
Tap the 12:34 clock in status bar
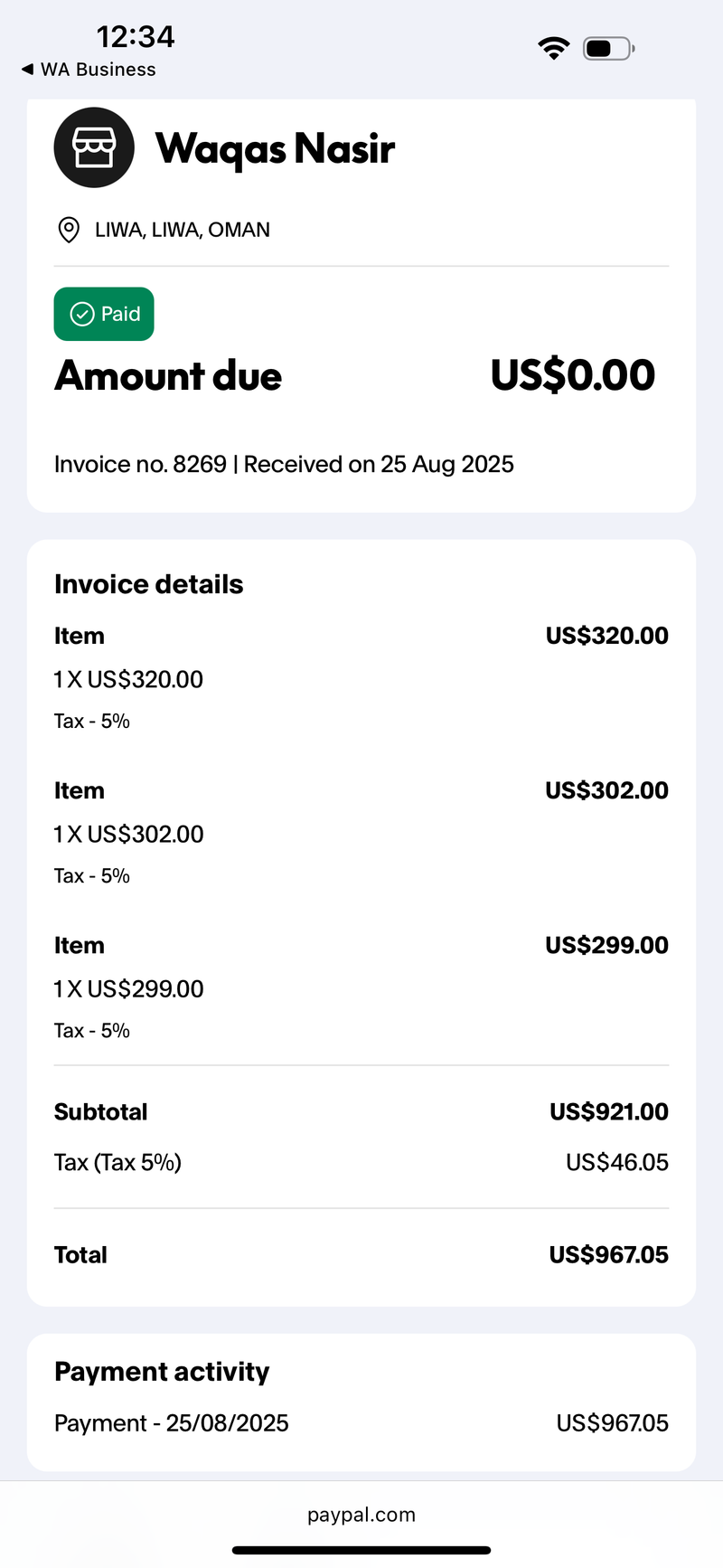[136, 36]
